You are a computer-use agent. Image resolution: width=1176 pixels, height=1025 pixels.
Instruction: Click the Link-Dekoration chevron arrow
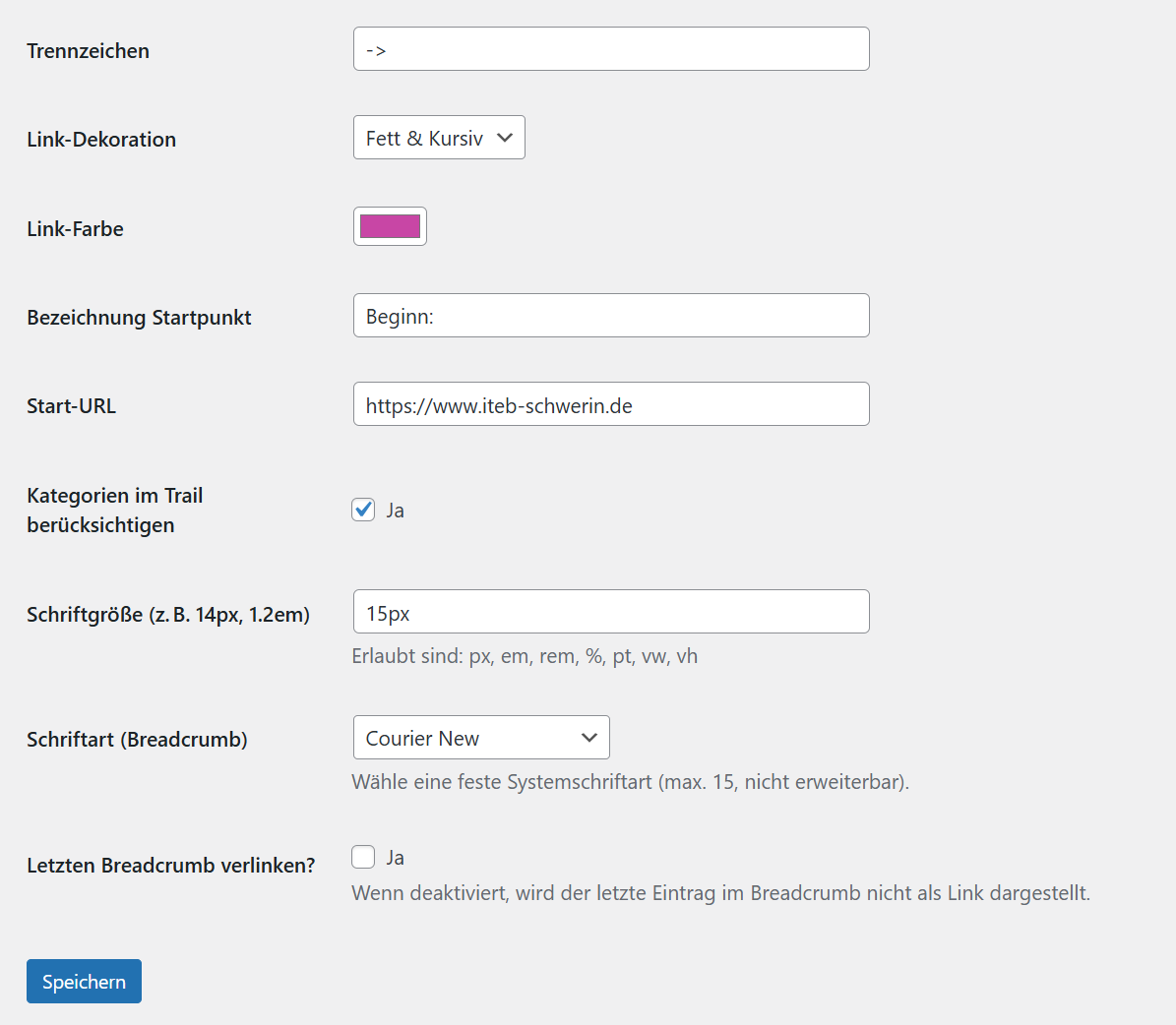pos(505,138)
